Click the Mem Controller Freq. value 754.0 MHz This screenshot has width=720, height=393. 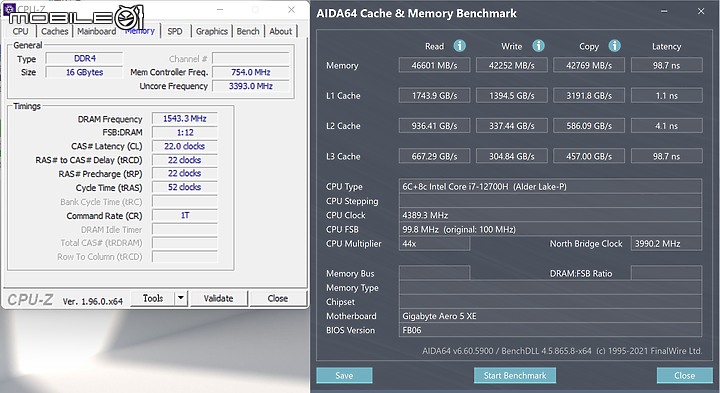251,72
